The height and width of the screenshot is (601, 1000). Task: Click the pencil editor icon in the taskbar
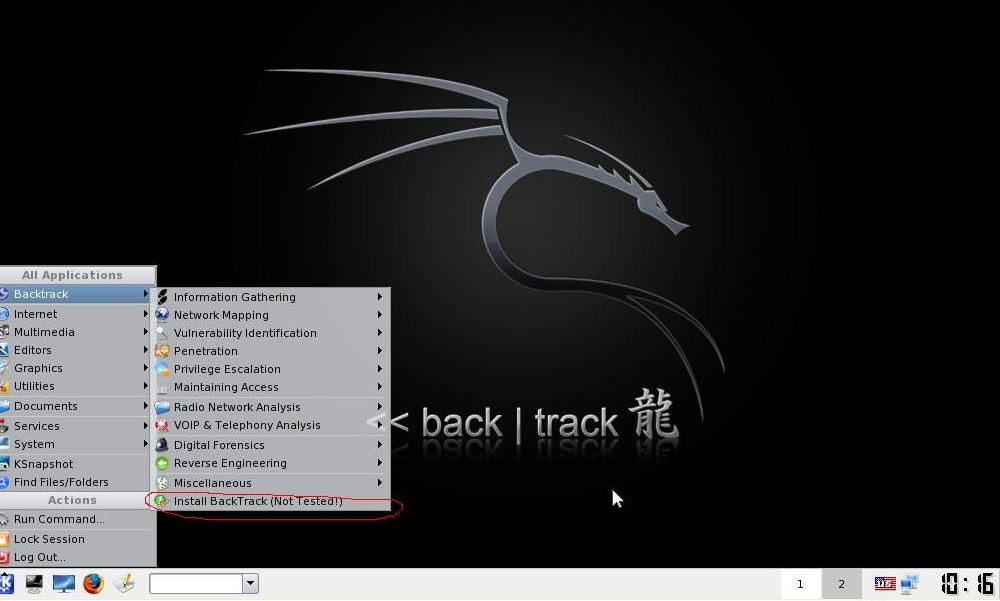pos(124,583)
